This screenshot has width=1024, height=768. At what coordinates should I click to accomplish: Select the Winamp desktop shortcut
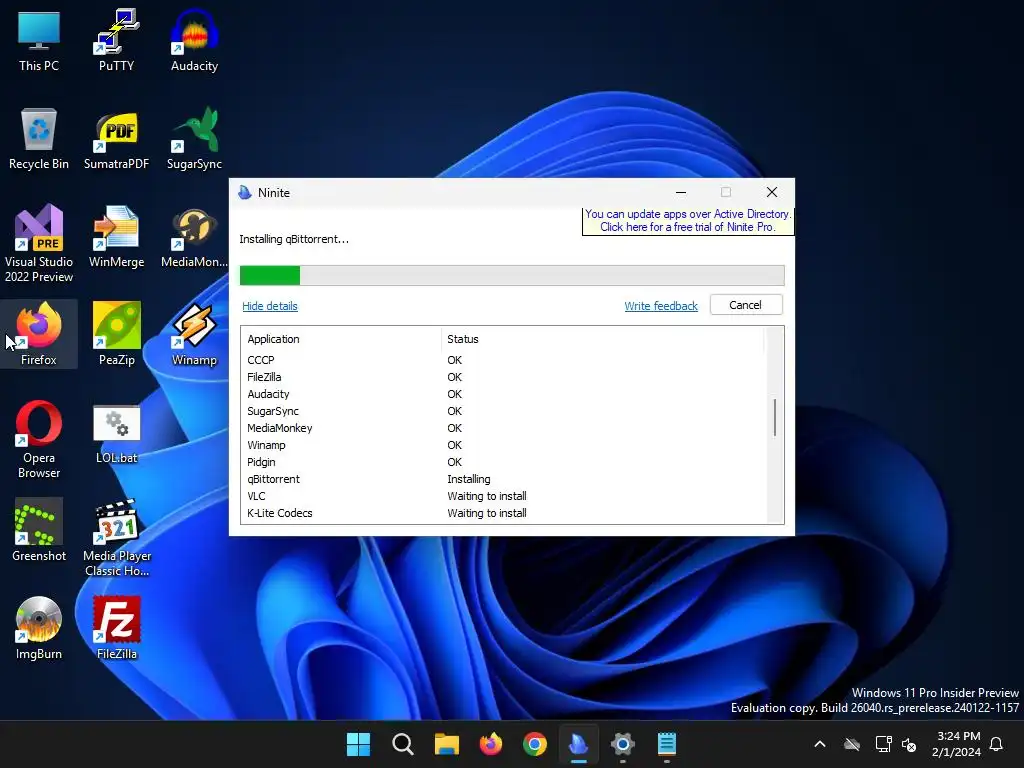194,334
